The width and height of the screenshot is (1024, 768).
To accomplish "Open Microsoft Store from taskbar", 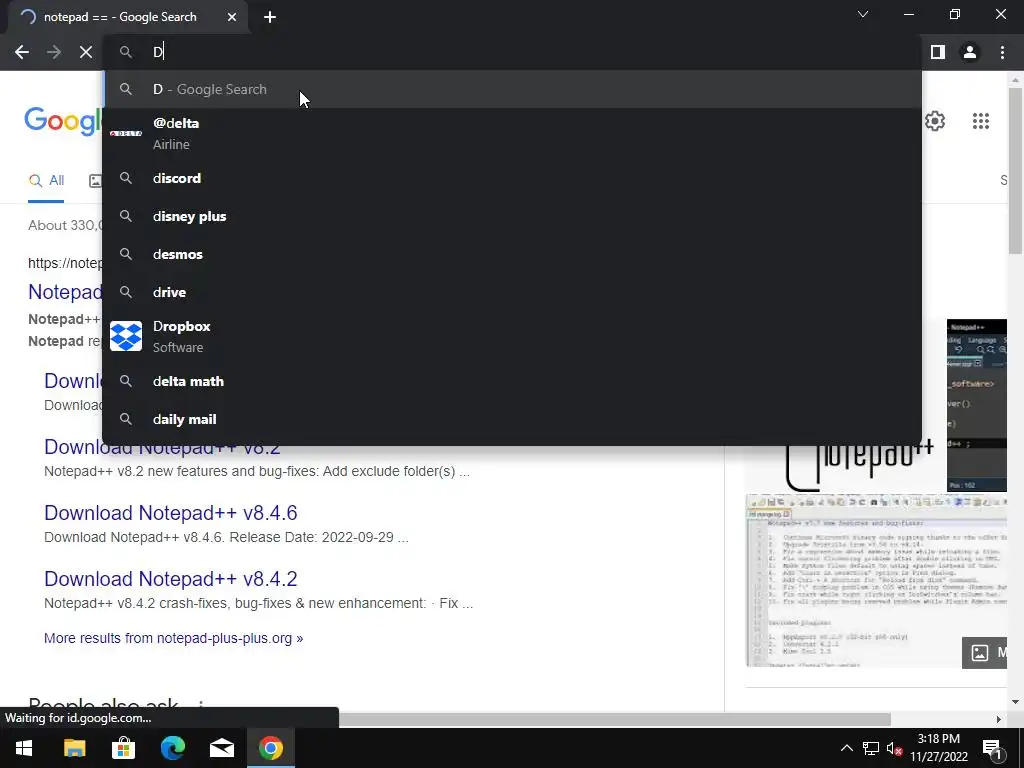I will click(x=123, y=748).
